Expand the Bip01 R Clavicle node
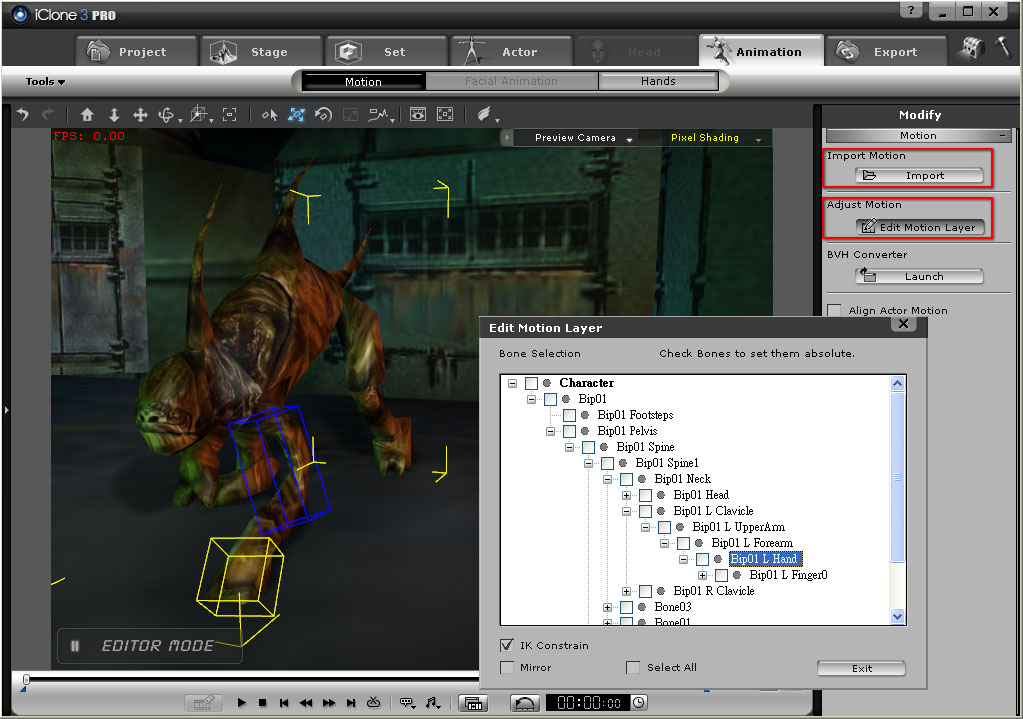This screenshot has height=719, width=1023. [626, 591]
